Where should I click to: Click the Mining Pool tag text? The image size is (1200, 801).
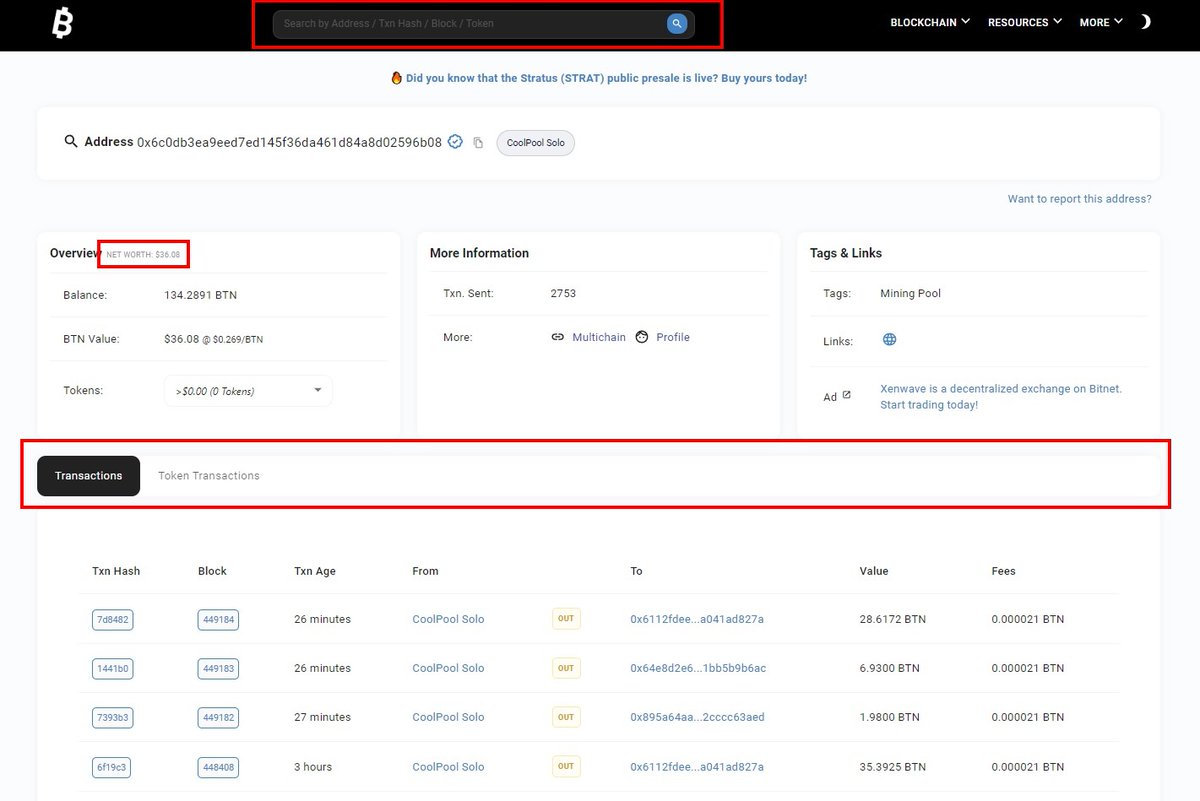[x=910, y=293]
